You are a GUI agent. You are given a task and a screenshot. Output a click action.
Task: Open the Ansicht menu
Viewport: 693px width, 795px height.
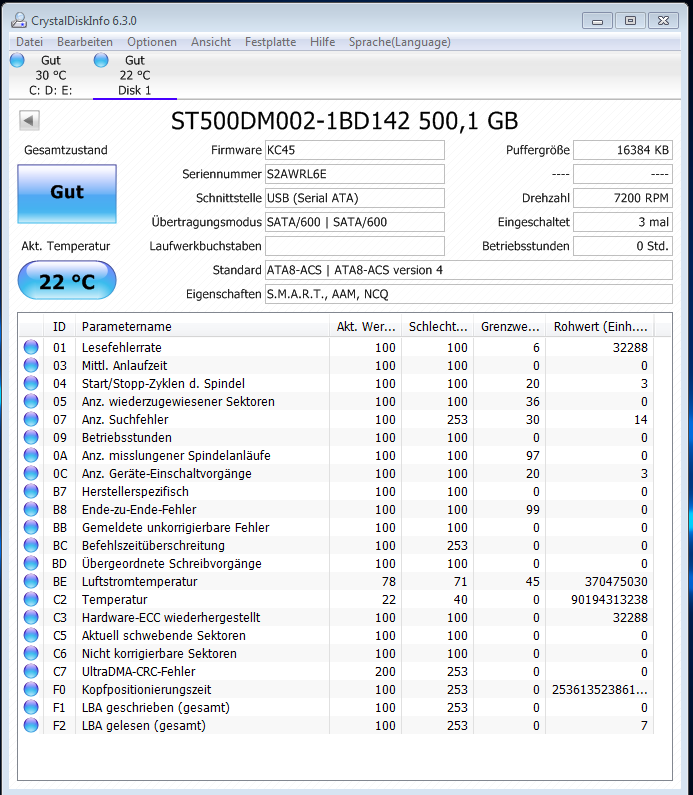211,42
